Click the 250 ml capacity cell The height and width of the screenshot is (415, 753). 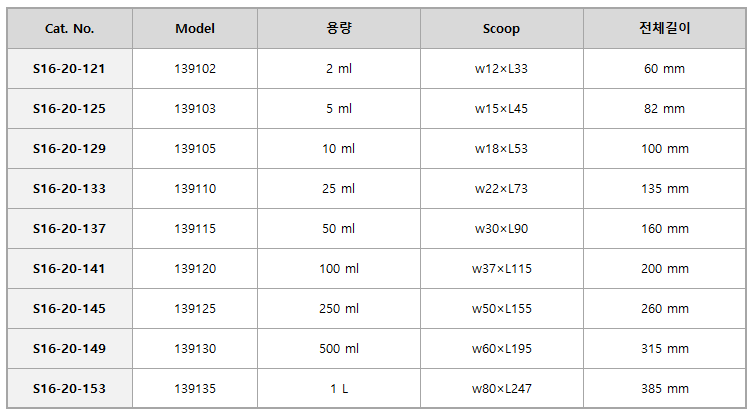[x=339, y=309]
